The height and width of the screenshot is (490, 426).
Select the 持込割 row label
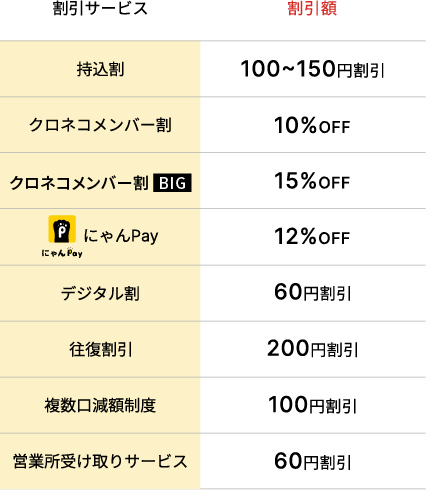(x=100, y=69)
